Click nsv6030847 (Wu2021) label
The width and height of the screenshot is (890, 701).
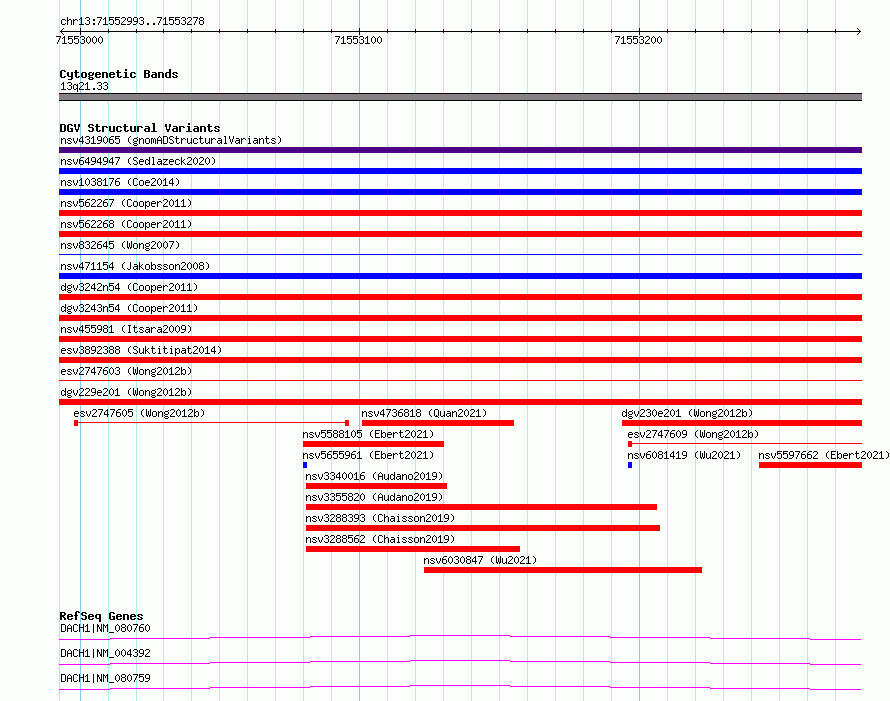tap(480, 560)
